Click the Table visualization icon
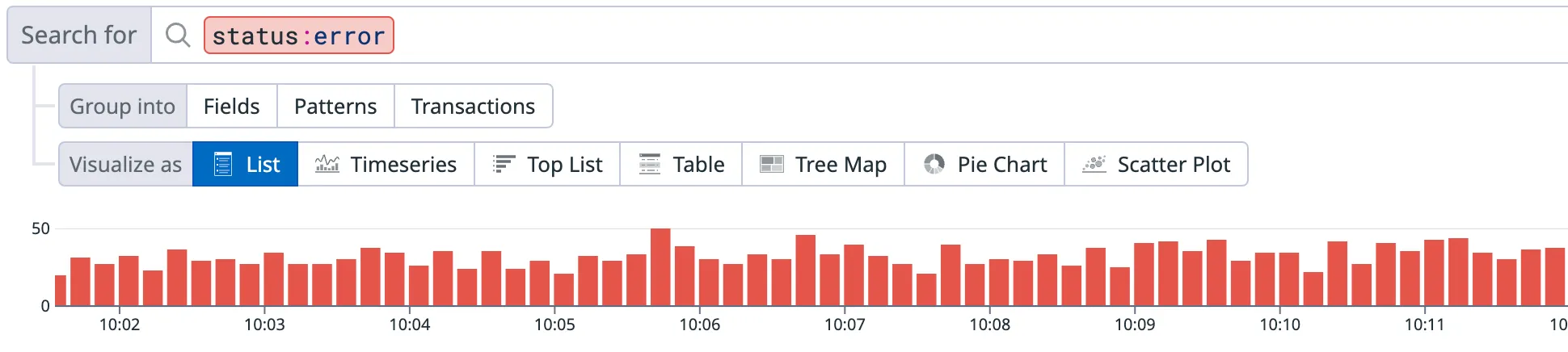Image resolution: width=1568 pixels, height=352 pixels. [x=650, y=165]
